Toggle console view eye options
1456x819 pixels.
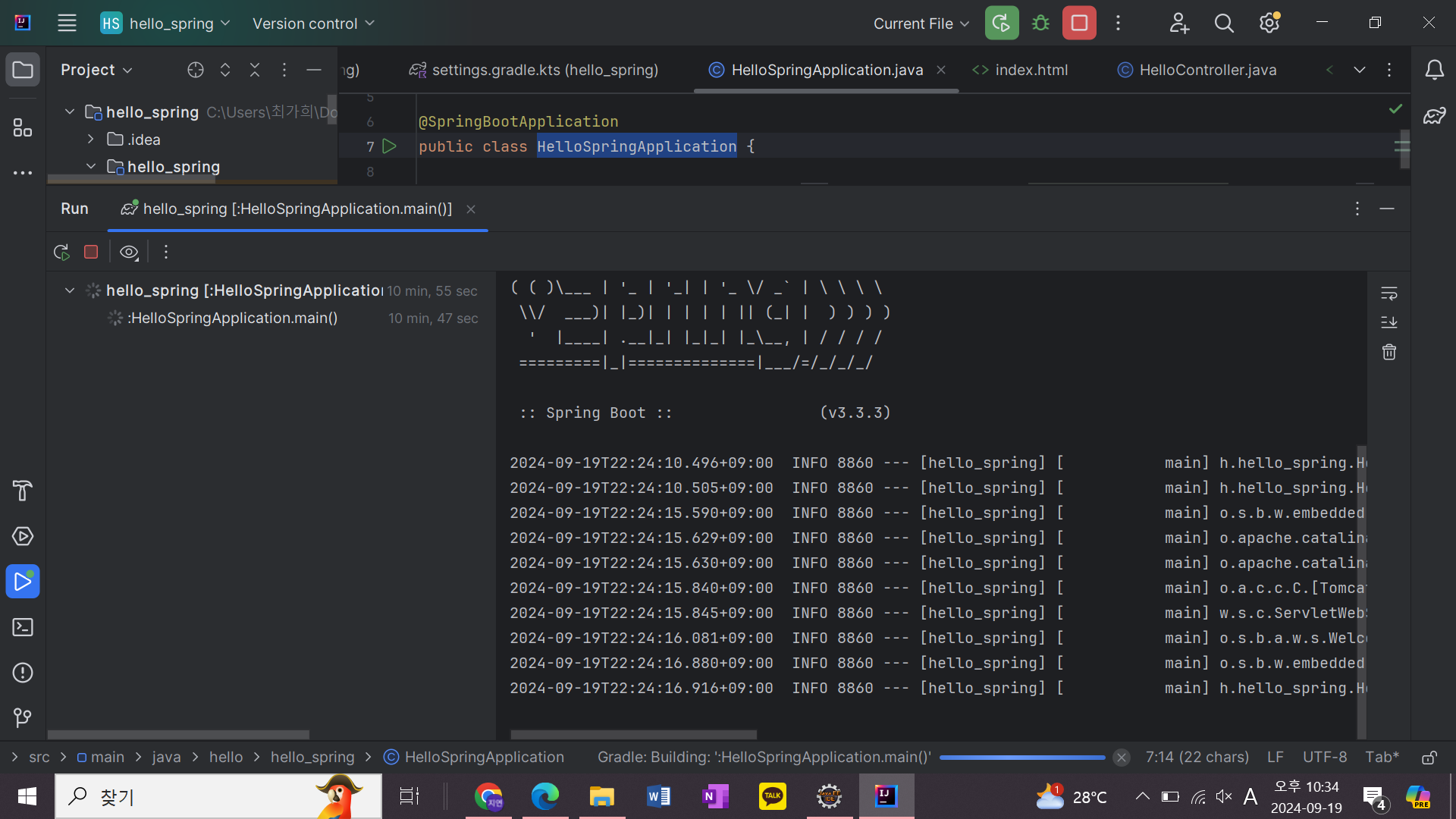(129, 252)
